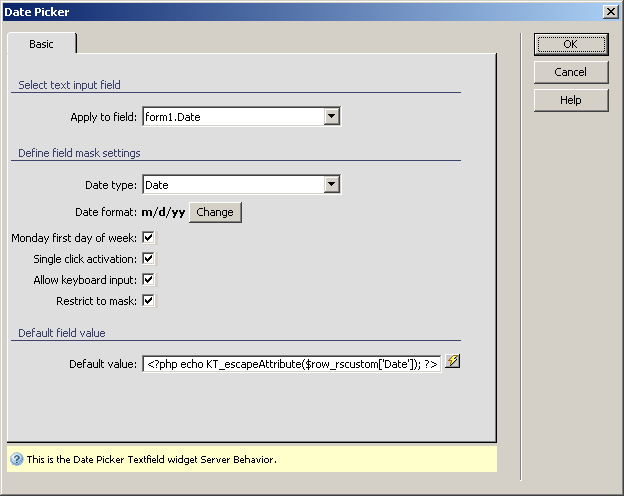
Task: Toggle the Restrict to mask checkbox
Action: pos(148,301)
